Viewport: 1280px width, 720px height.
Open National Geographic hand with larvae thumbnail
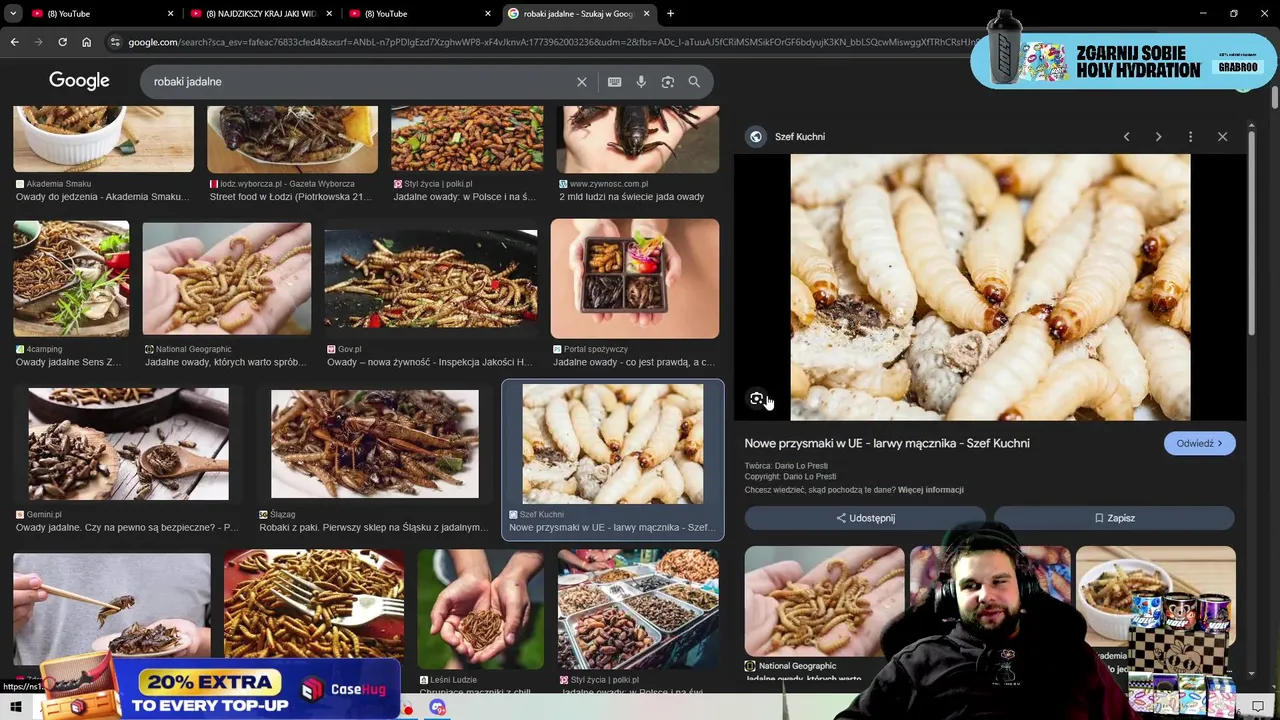pos(226,279)
